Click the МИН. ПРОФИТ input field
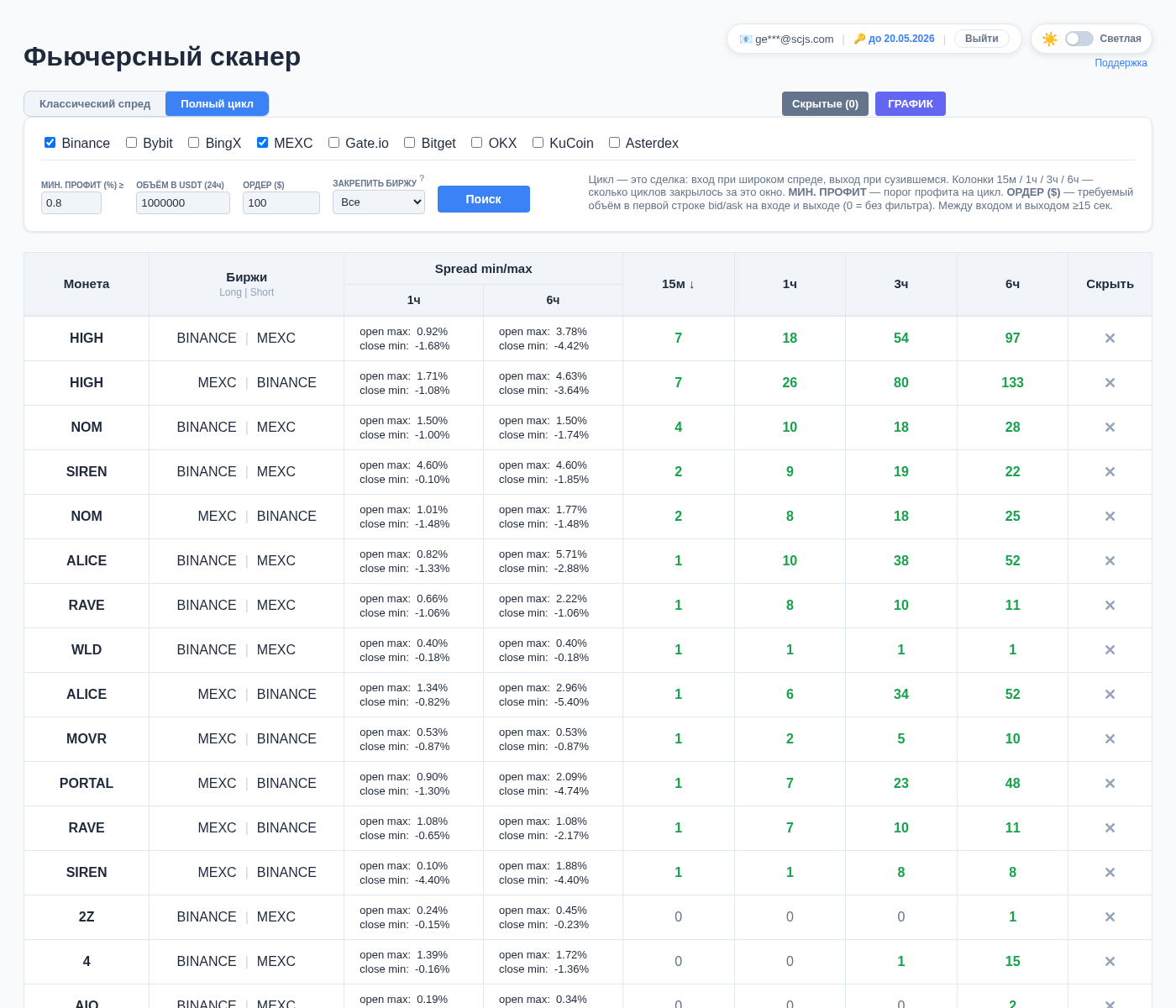The height and width of the screenshot is (1008, 1176). point(71,202)
